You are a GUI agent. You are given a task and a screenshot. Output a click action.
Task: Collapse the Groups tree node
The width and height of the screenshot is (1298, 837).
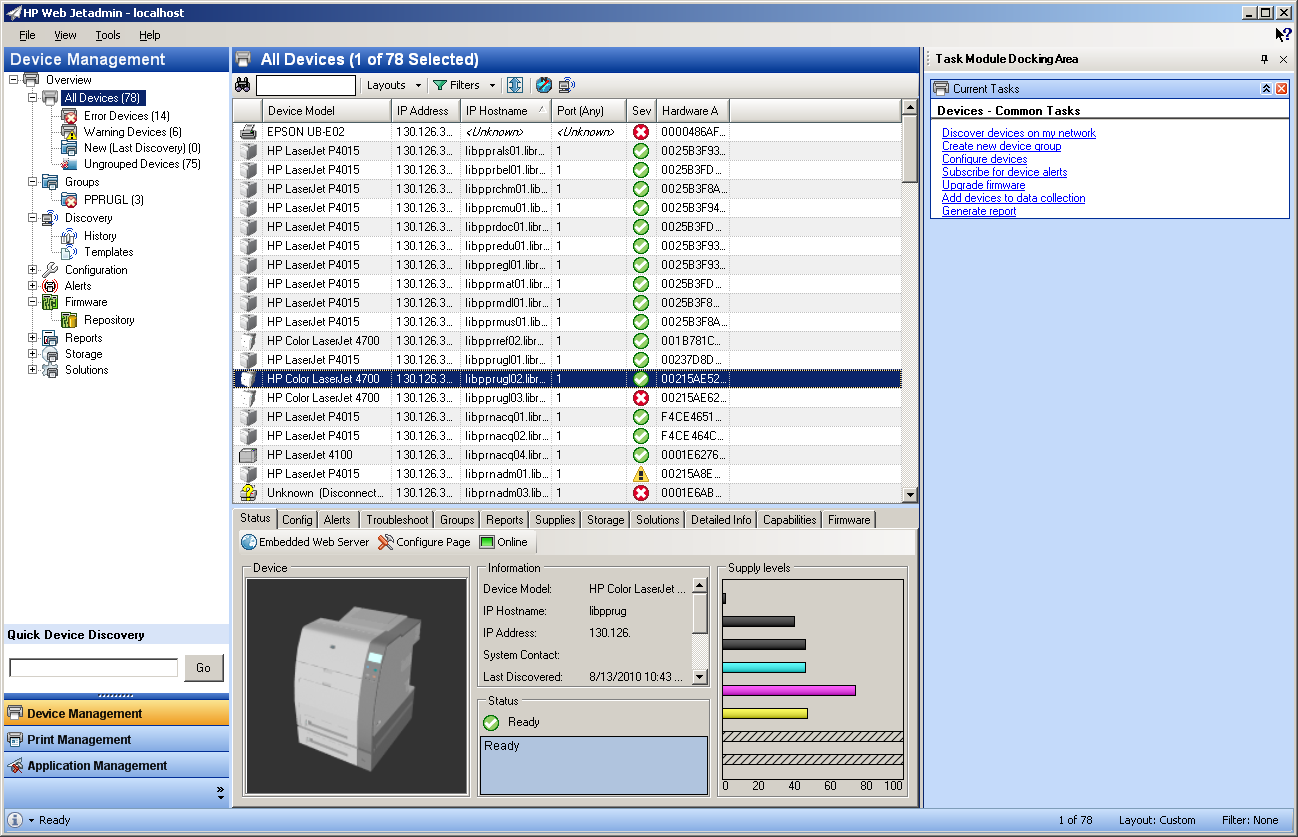[33, 182]
